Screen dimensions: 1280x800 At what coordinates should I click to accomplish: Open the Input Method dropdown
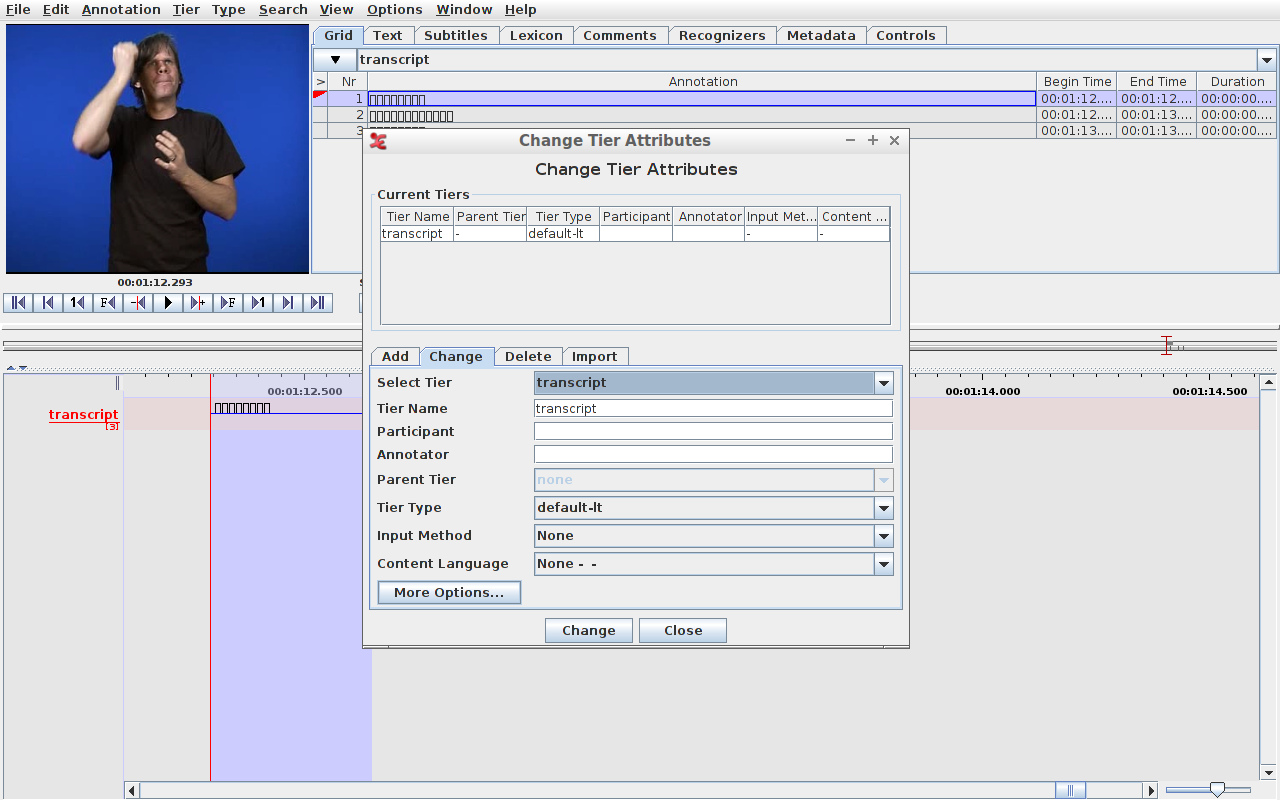pos(884,536)
